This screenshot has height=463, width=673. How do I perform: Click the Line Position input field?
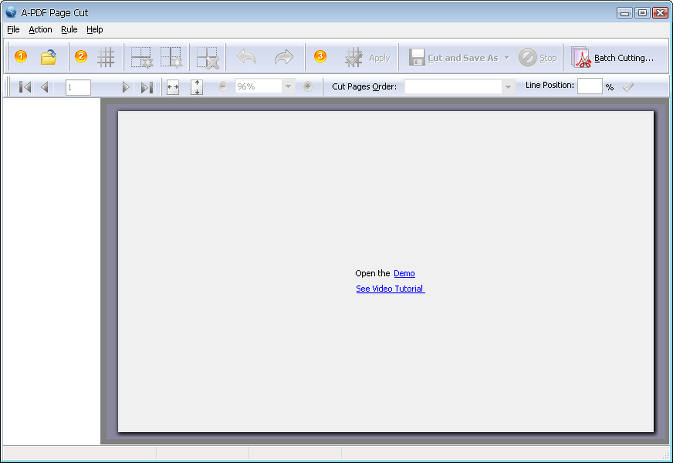click(x=590, y=86)
